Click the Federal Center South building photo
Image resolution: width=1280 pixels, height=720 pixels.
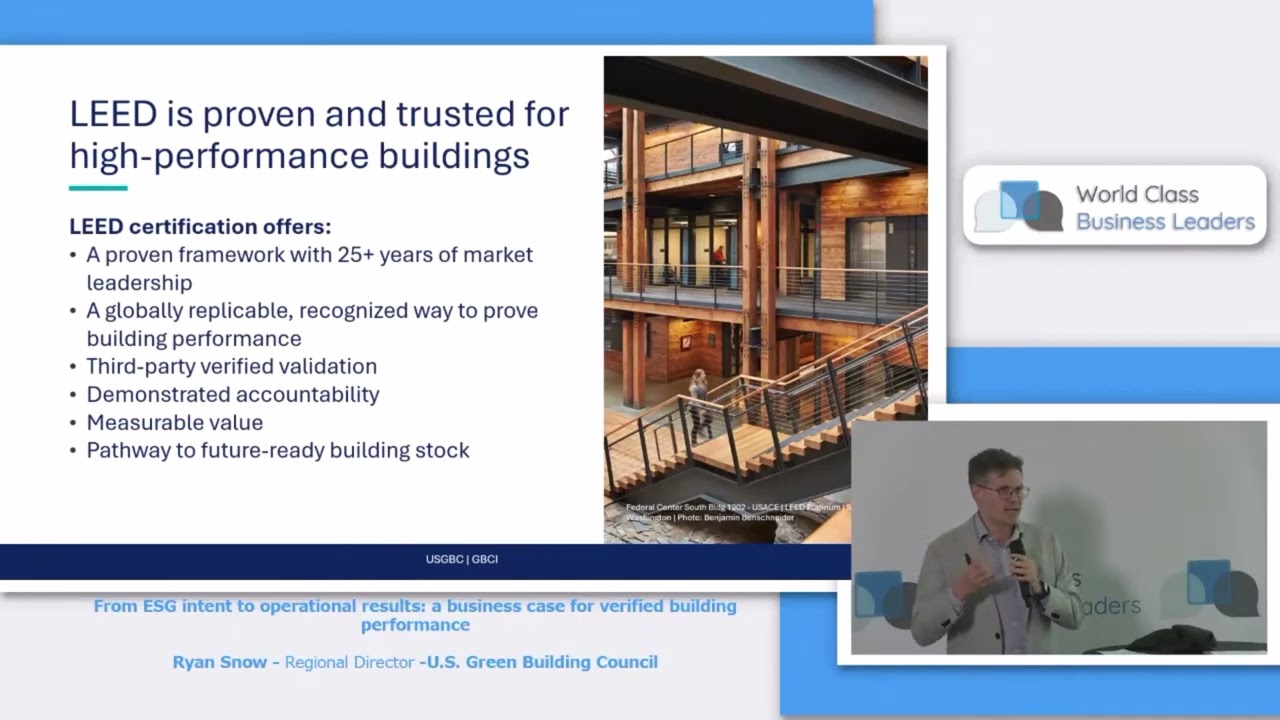(765, 299)
